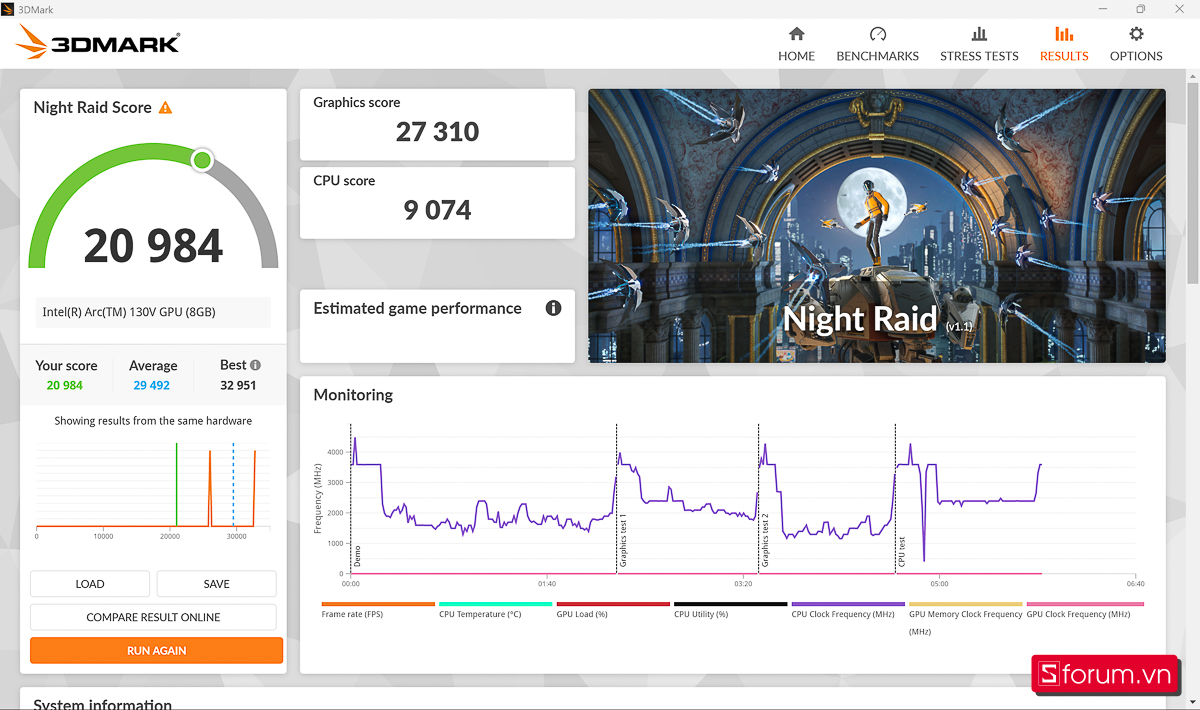Click the CPU test marker

pos(901,552)
